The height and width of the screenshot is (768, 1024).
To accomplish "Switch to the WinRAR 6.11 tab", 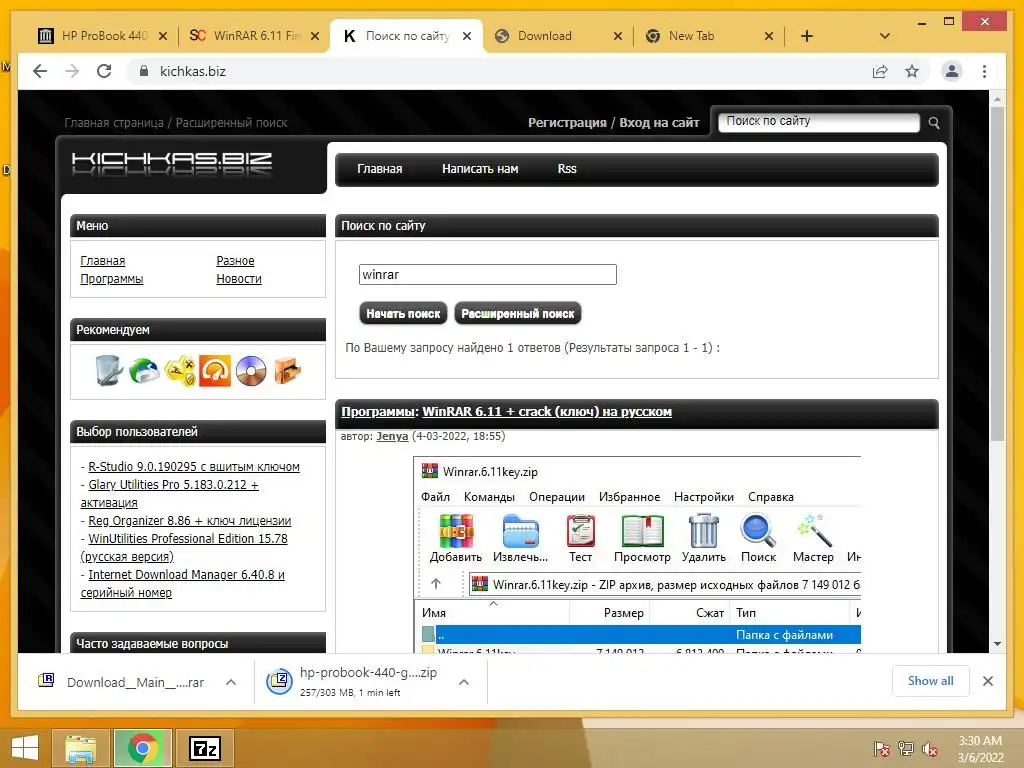I will [x=255, y=36].
